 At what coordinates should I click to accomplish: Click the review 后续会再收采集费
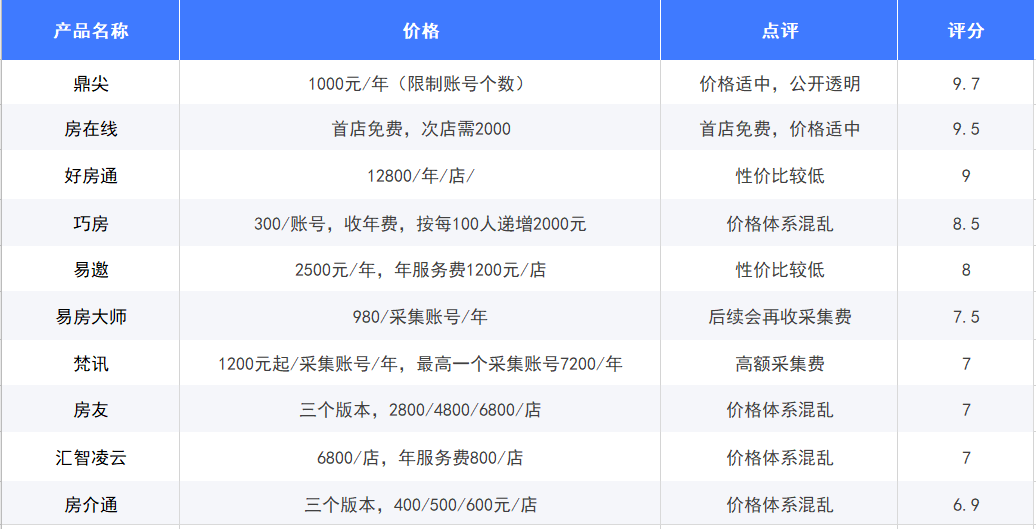[779, 317]
